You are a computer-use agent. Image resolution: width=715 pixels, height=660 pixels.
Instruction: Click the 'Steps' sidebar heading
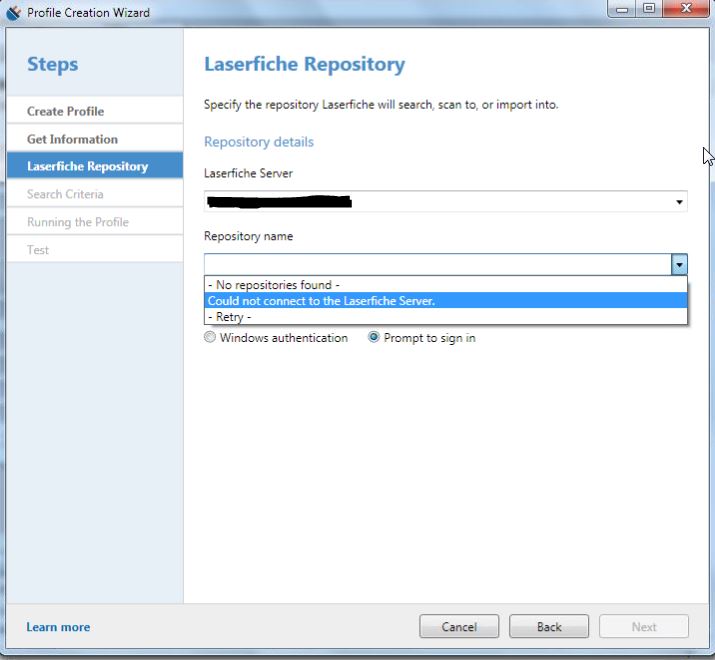coord(52,64)
